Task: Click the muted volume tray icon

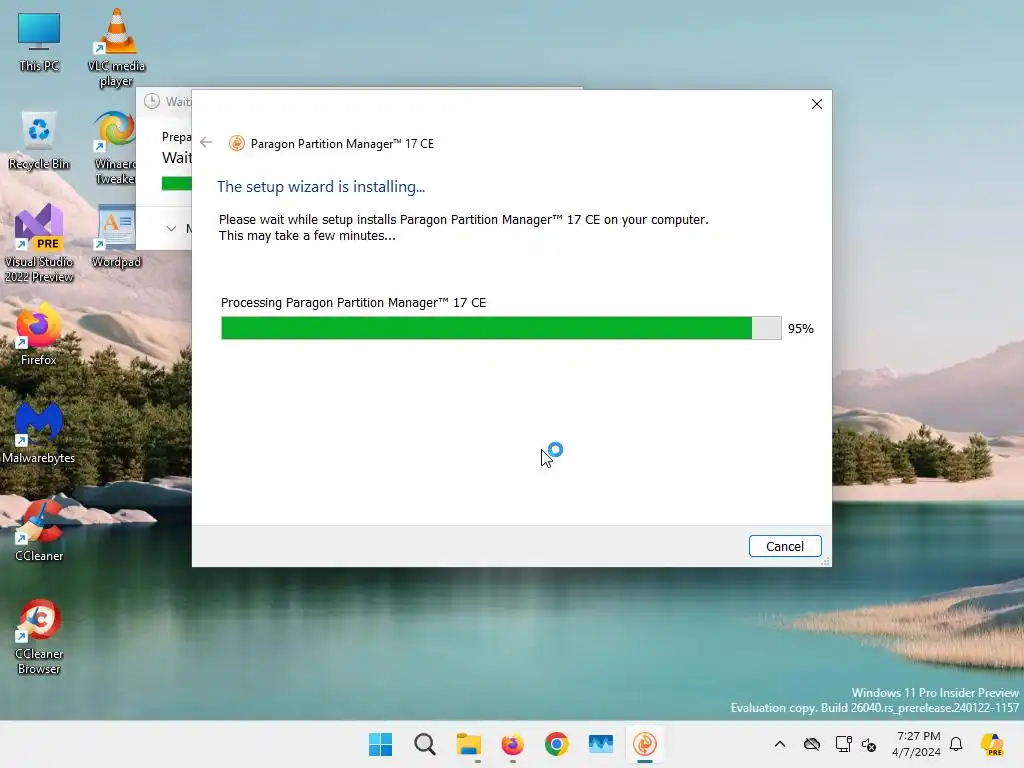Action: [x=869, y=744]
